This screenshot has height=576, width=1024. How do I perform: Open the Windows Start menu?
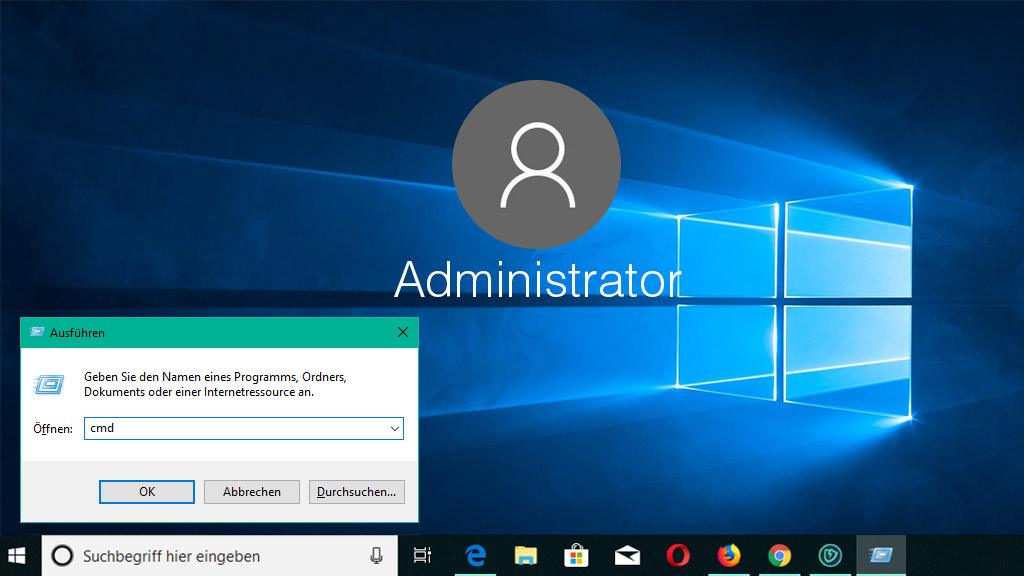[17, 556]
